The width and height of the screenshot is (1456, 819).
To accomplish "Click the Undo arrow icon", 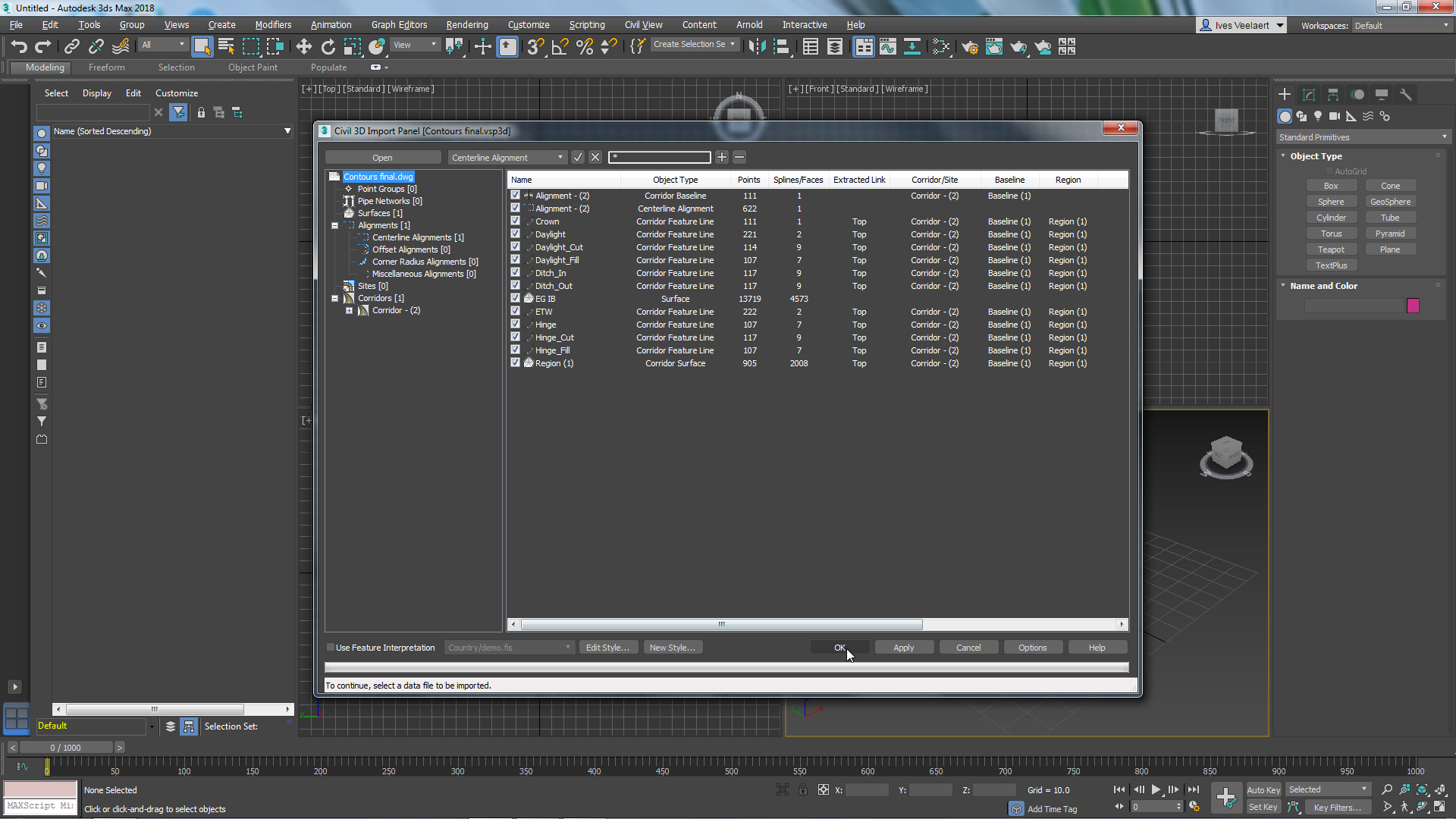I will (19, 47).
